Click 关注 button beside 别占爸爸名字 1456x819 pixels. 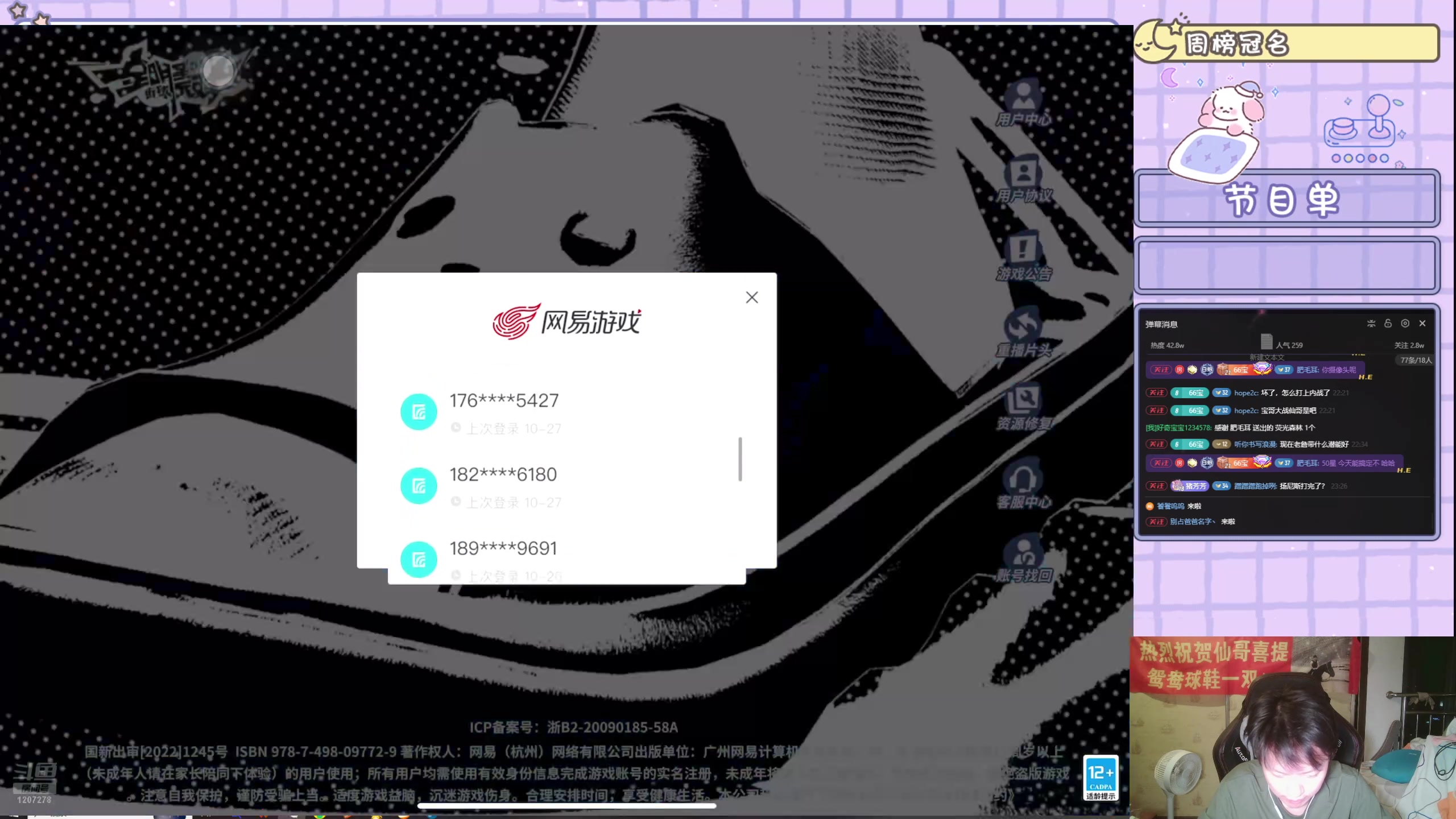[x=1156, y=522]
